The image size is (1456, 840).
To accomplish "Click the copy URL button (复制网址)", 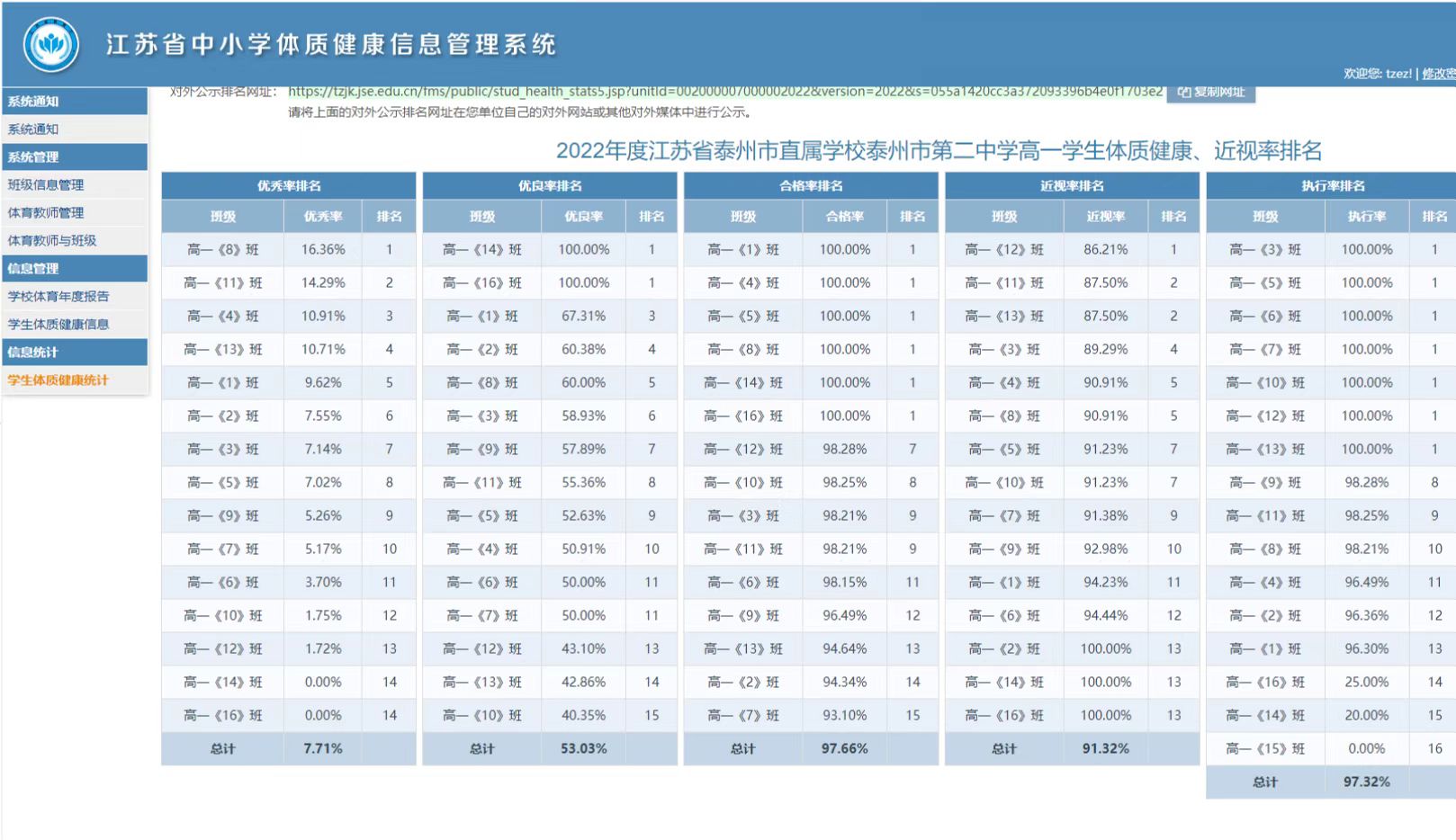I will 1210,93.
